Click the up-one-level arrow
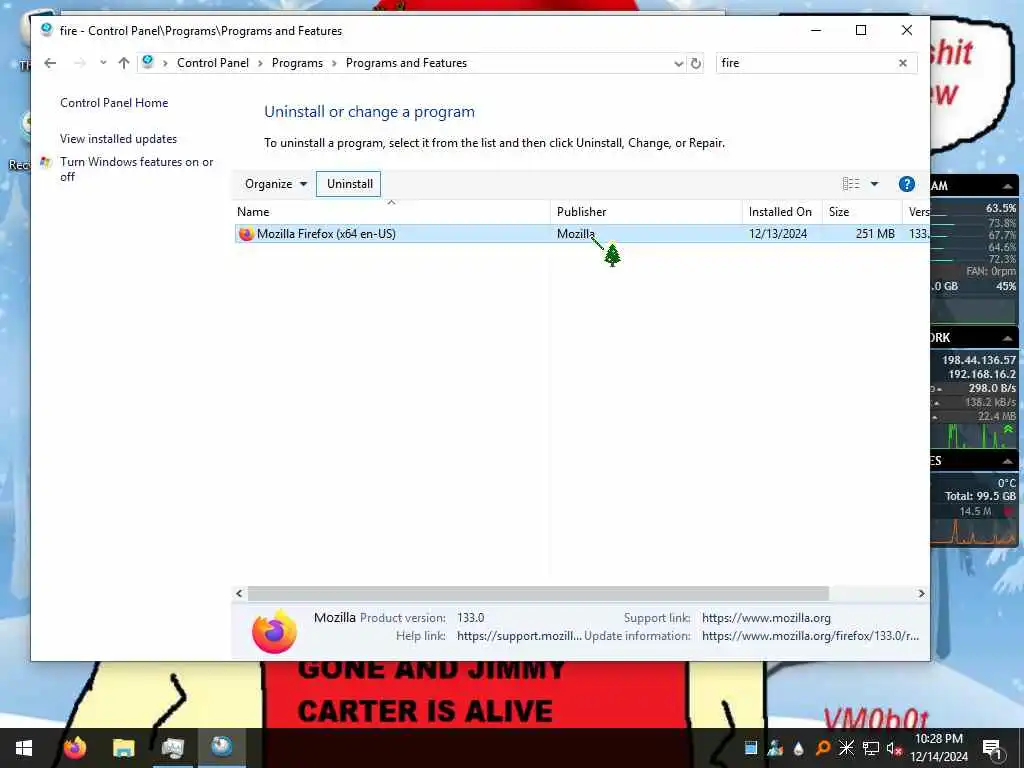The width and height of the screenshot is (1024, 768). click(124, 63)
